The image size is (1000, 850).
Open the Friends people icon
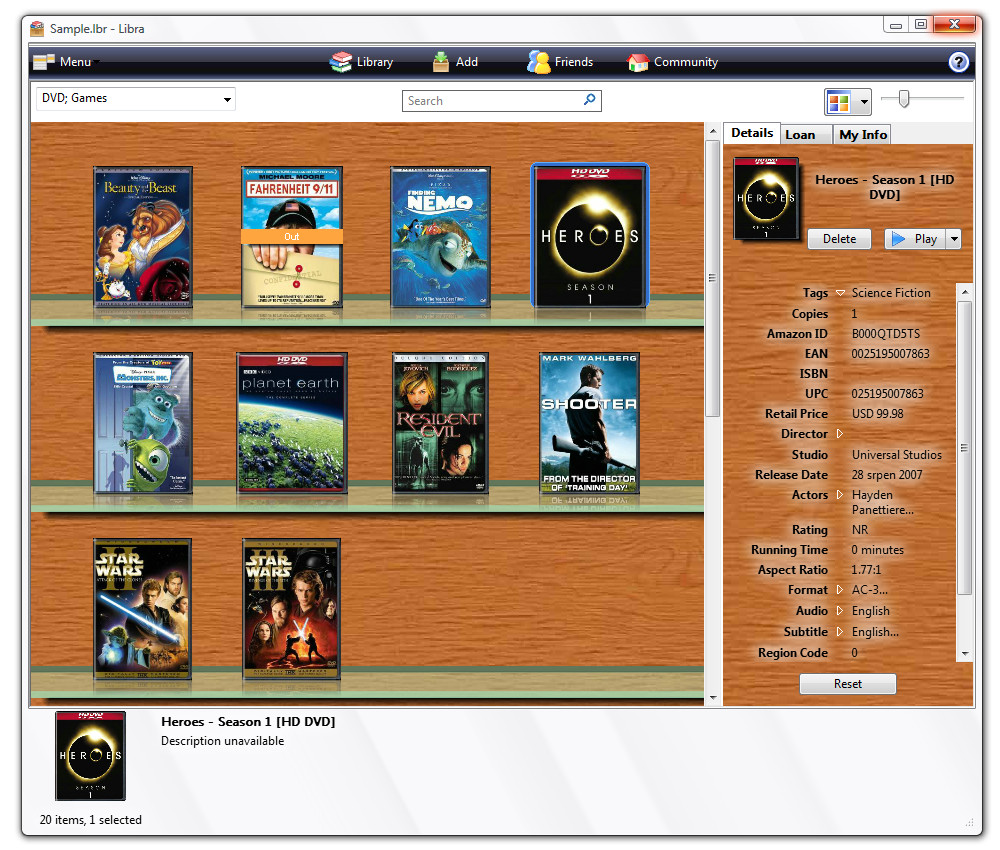coord(538,62)
